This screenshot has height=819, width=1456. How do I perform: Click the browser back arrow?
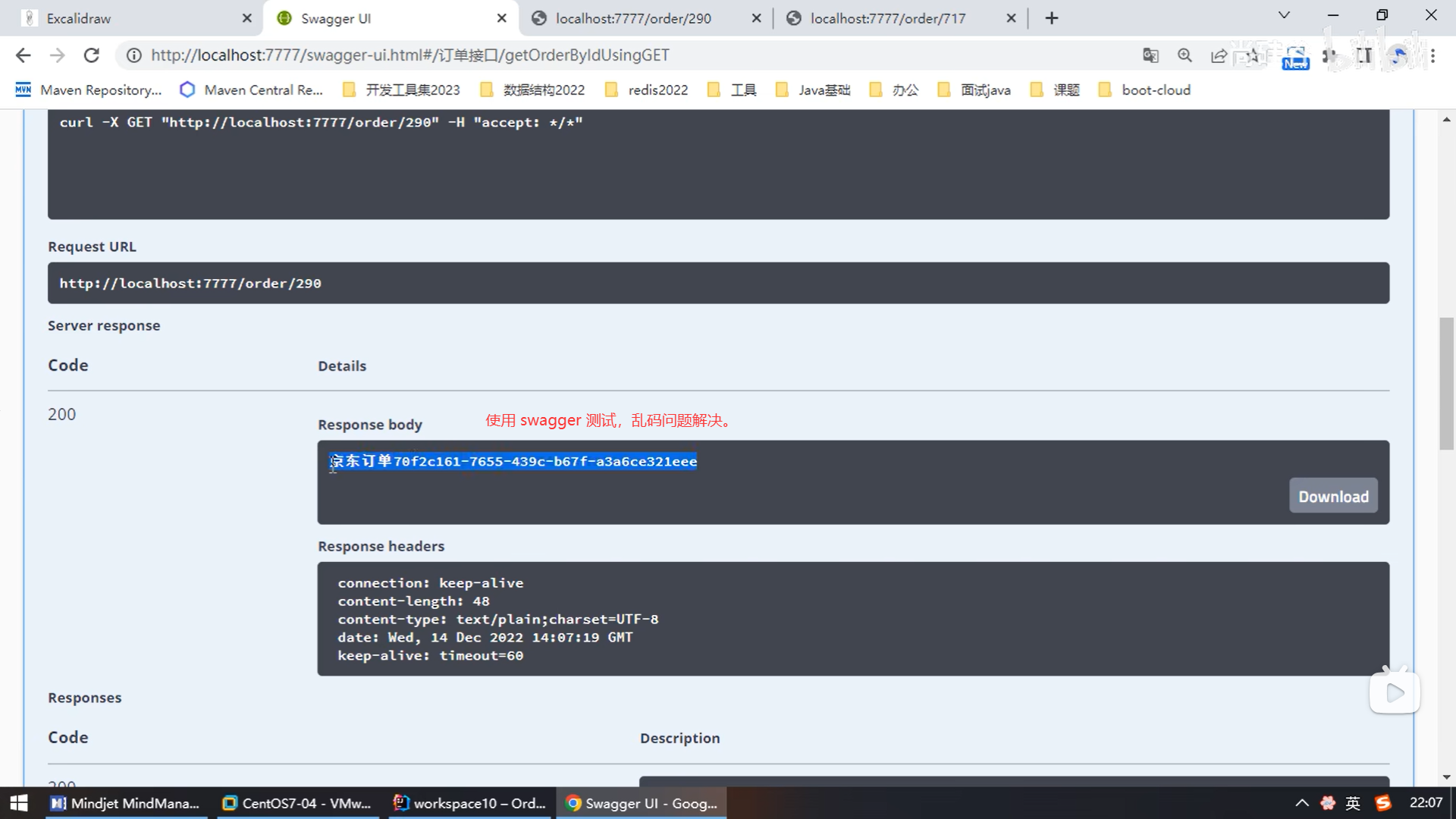tap(23, 55)
